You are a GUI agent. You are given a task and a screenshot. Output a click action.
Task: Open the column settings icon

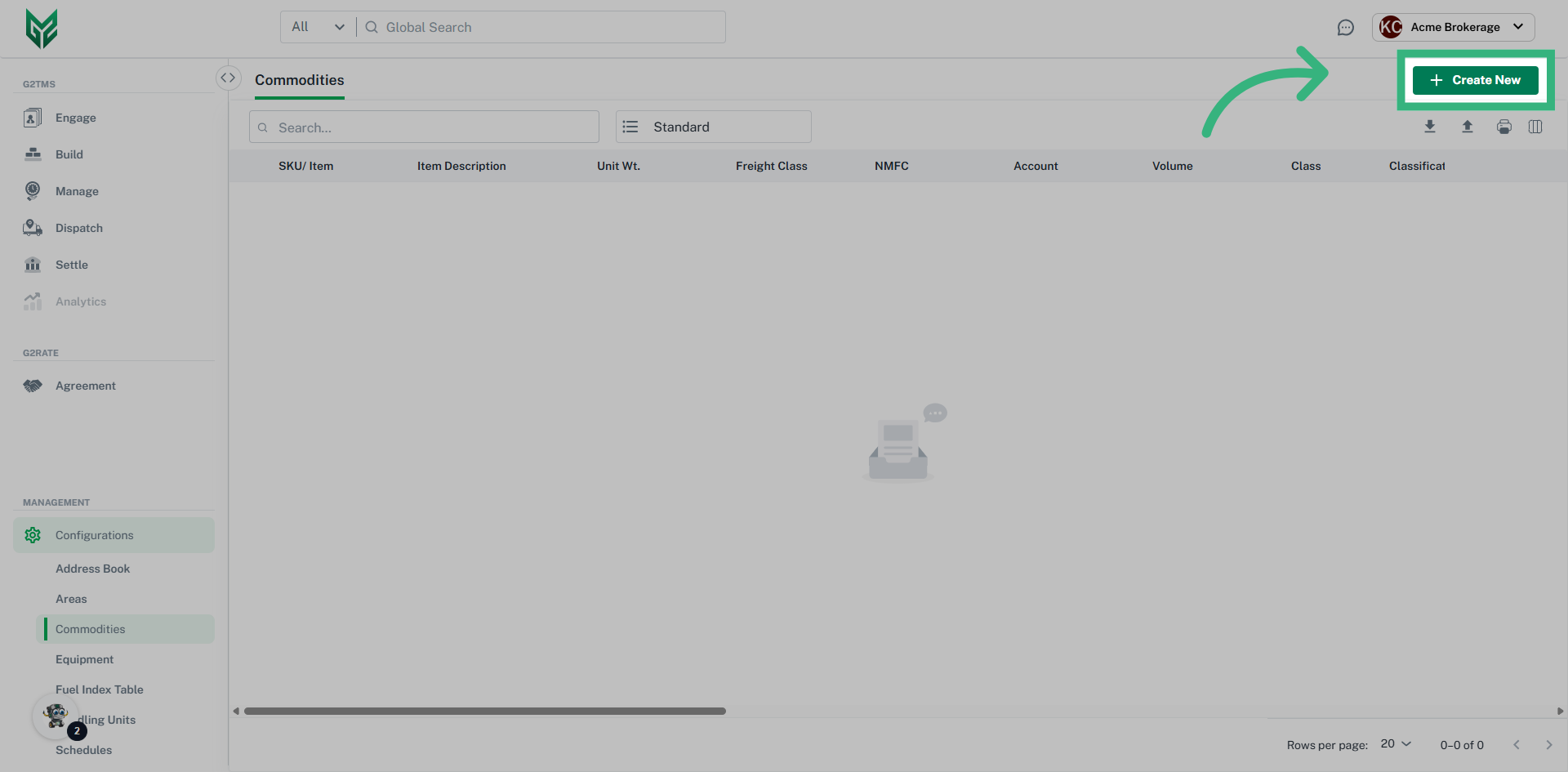point(1535,127)
